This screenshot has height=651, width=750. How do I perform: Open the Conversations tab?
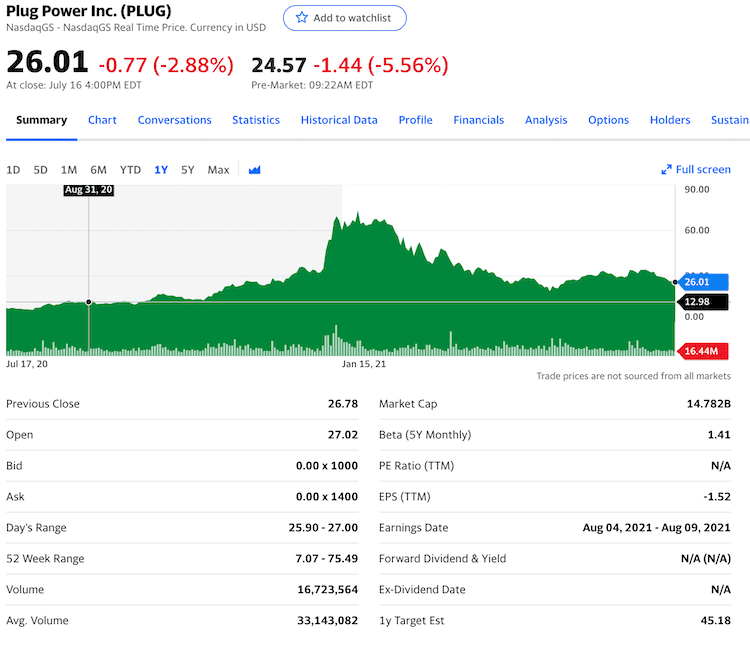pyautogui.click(x=175, y=120)
